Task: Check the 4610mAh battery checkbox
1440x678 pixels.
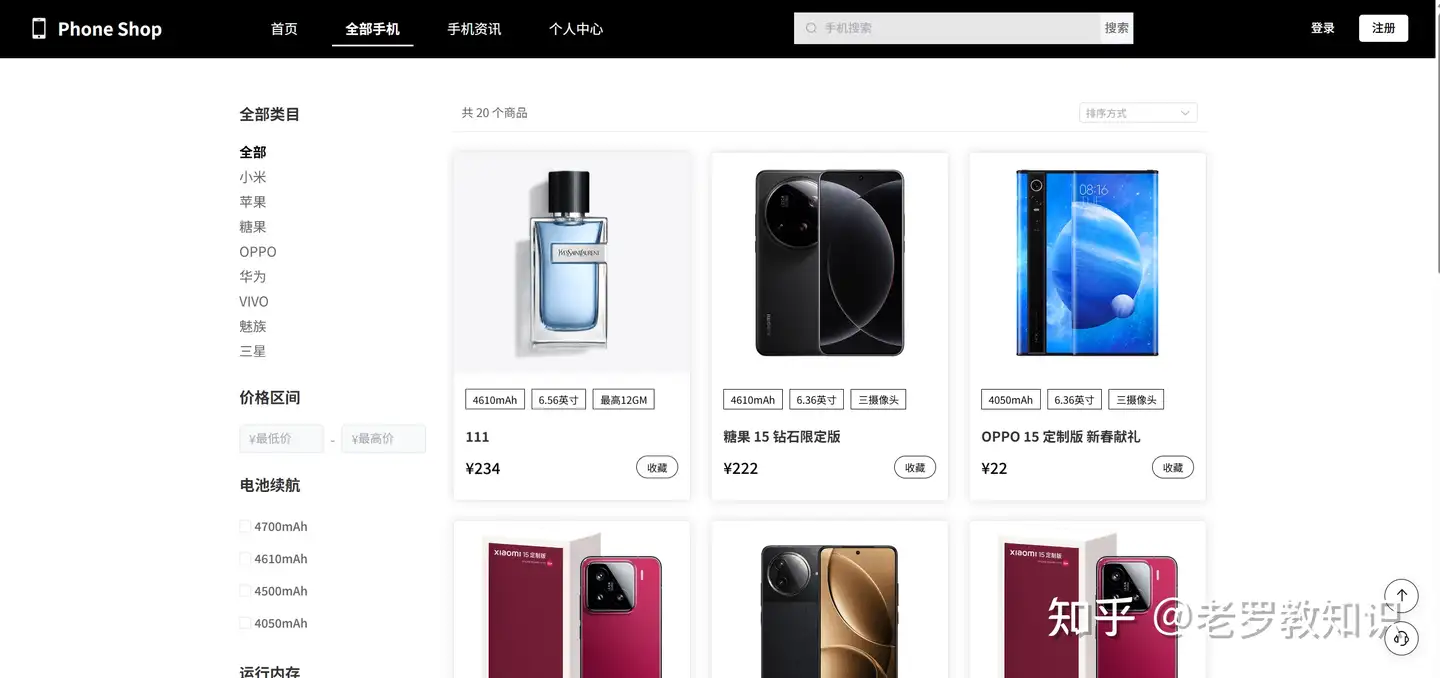Action: click(245, 559)
